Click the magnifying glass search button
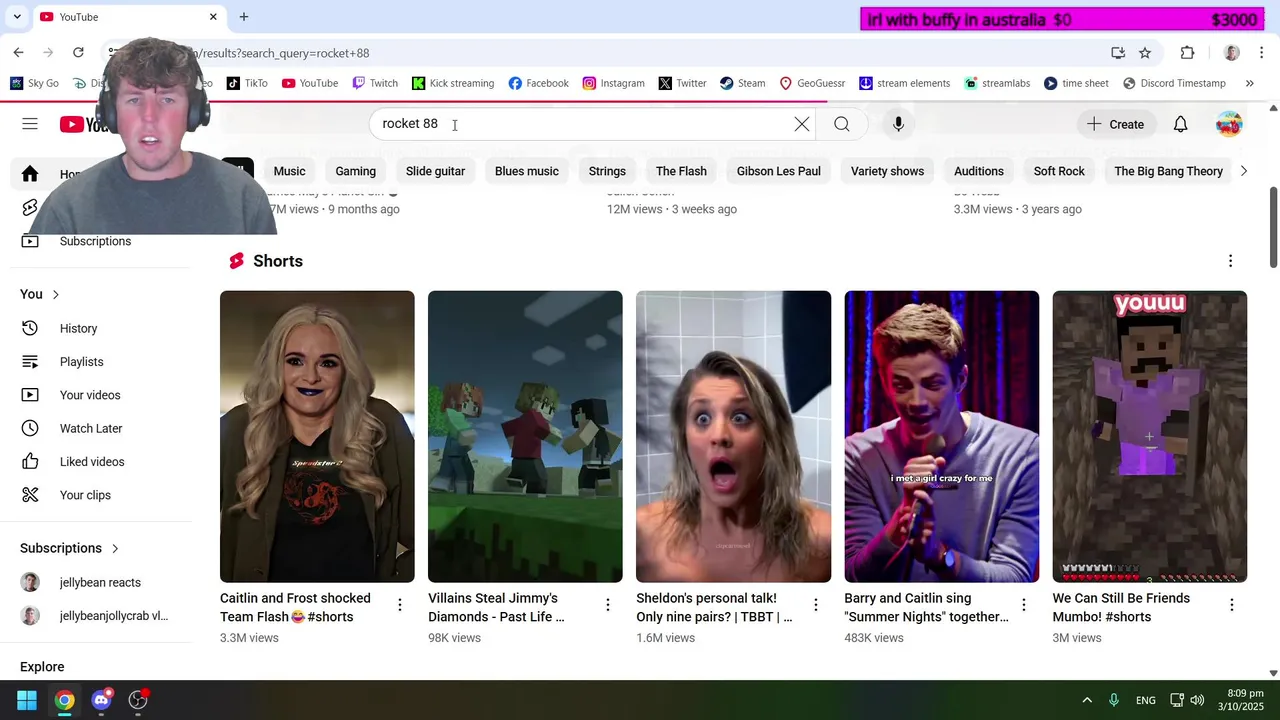1280x720 pixels. [x=842, y=124]
